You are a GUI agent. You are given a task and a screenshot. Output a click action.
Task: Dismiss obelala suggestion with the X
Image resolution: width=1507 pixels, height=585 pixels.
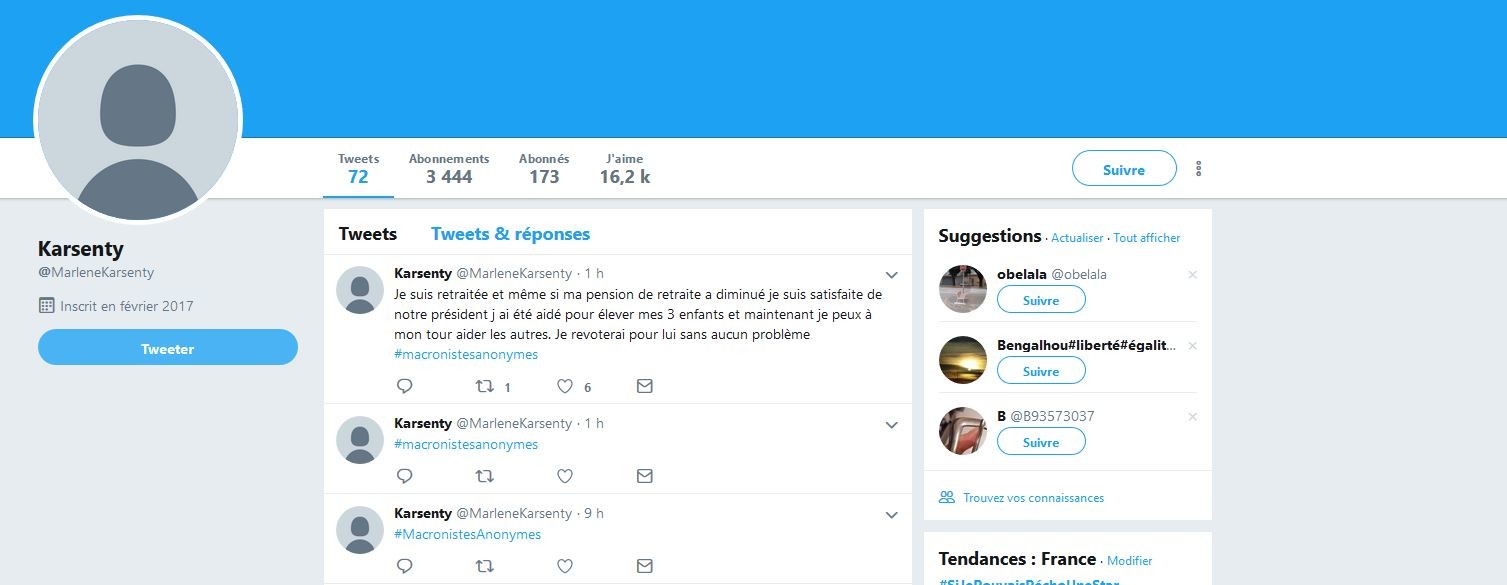tap(1192, 275)
